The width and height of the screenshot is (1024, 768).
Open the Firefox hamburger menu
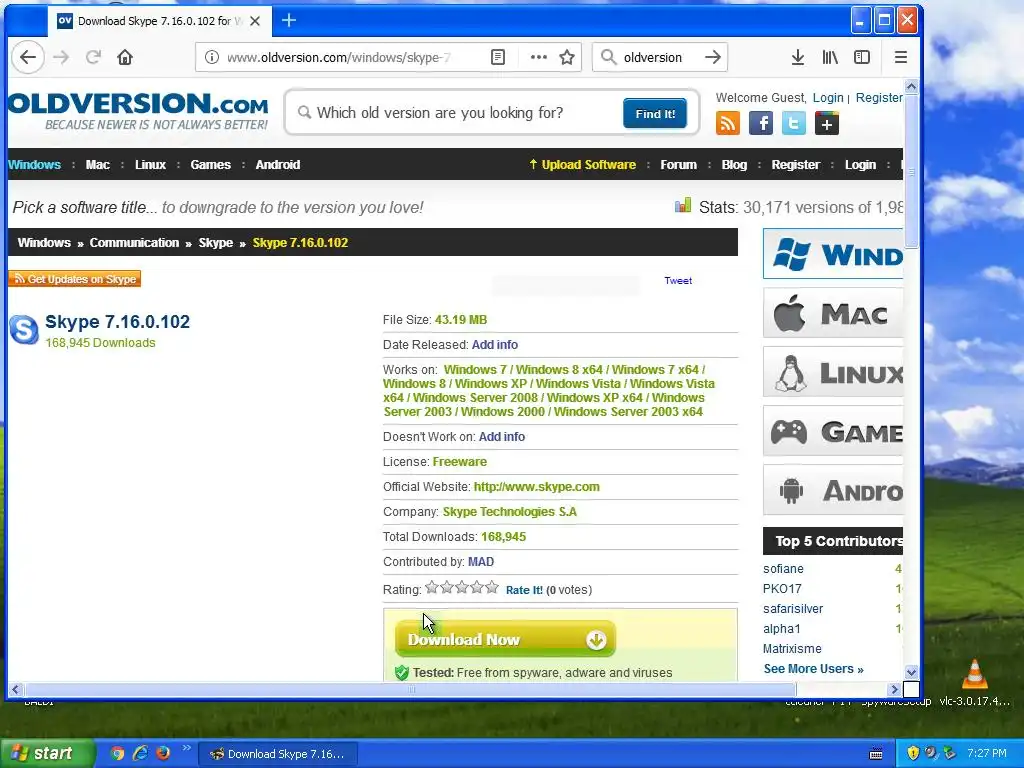click(901, 57)
